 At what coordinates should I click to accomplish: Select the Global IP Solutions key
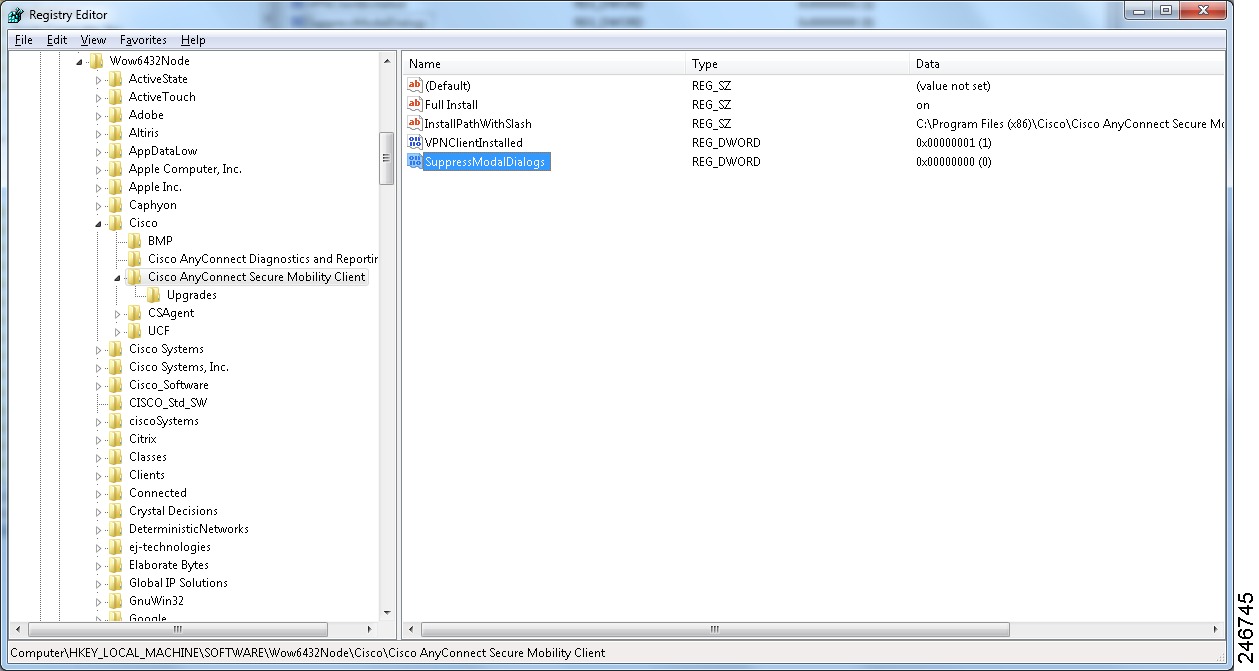pos(178,583)
